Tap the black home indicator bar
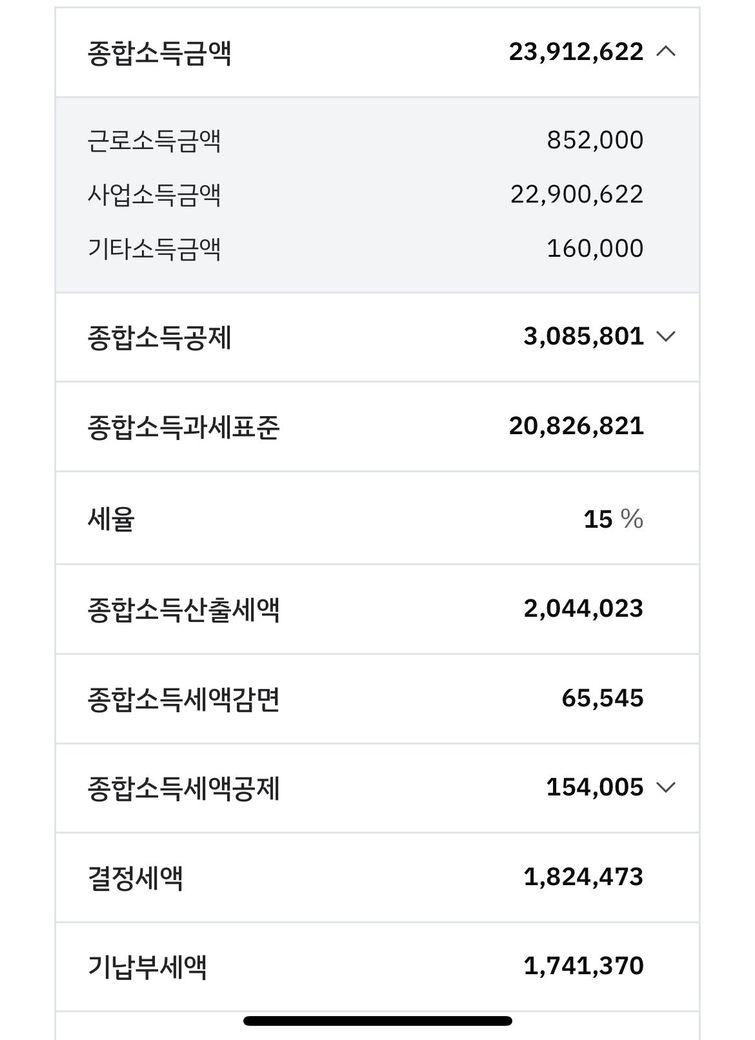The image size is (755, 1040). 378,1021
